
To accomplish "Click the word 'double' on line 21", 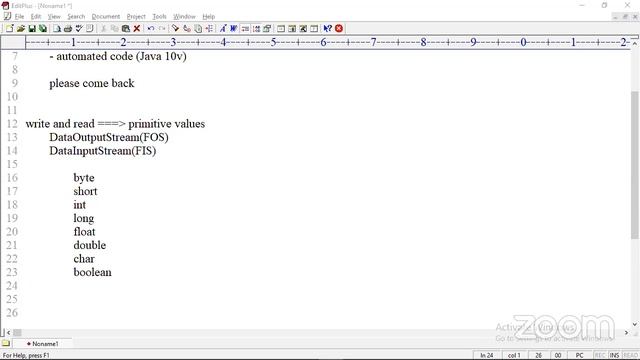I will (89, 245).
